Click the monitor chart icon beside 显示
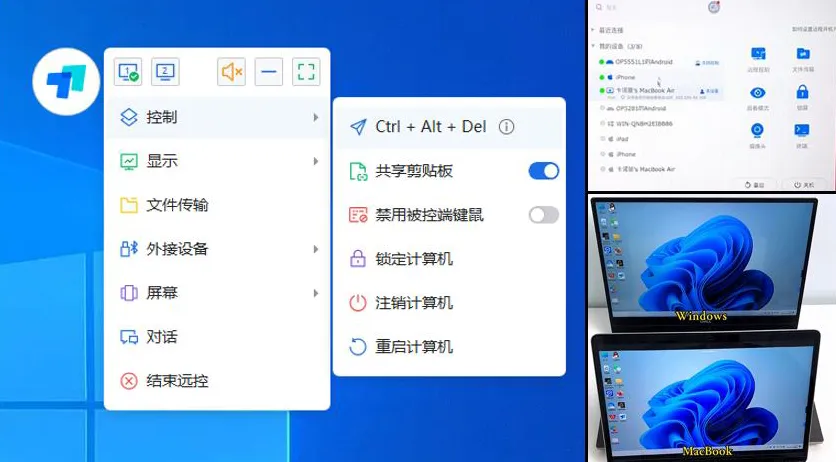The height and width of the screenshot is (462, 836). point(129,161)
